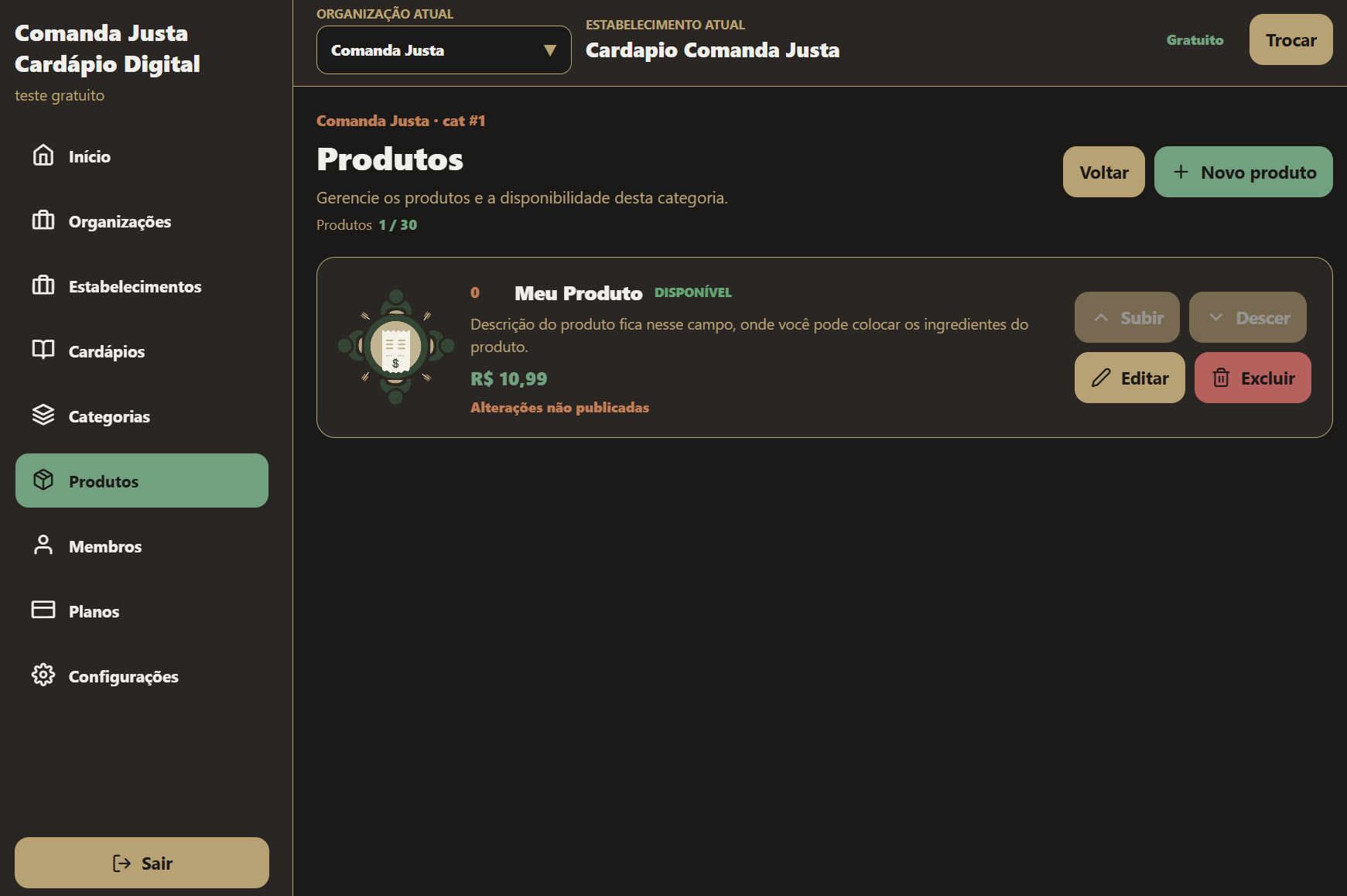Viewport: 1347px width, 896px height.
Task: Click the Voltar button
Action: click(x=1103, y=172)
